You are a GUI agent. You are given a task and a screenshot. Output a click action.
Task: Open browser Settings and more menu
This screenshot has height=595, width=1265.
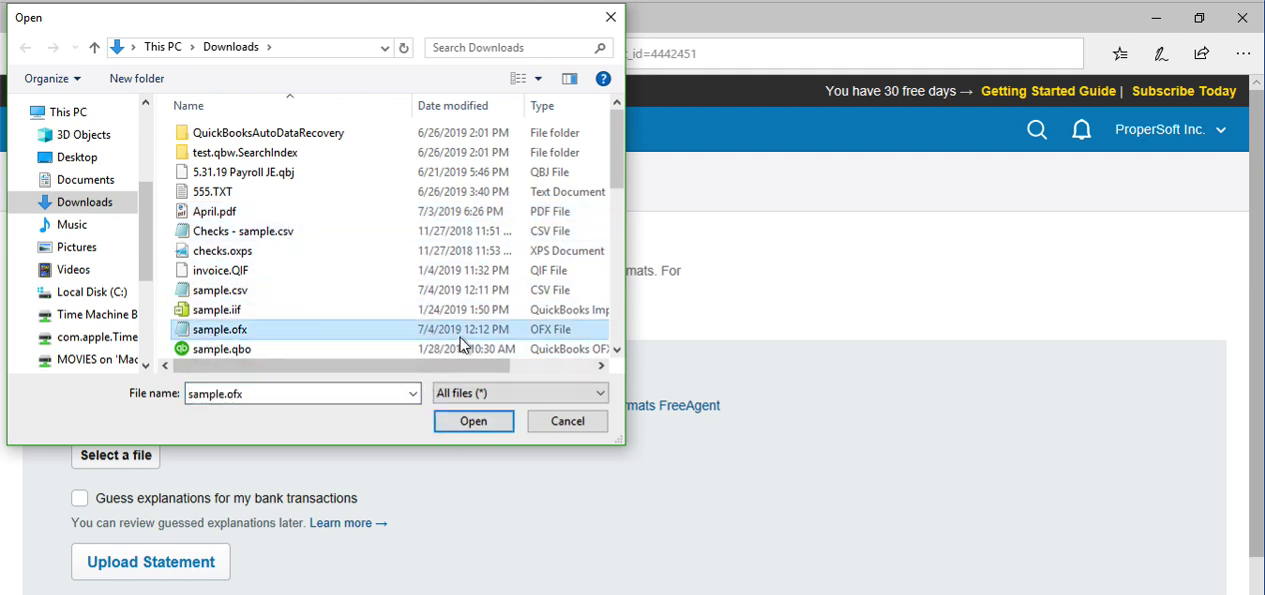(1243, 54)
